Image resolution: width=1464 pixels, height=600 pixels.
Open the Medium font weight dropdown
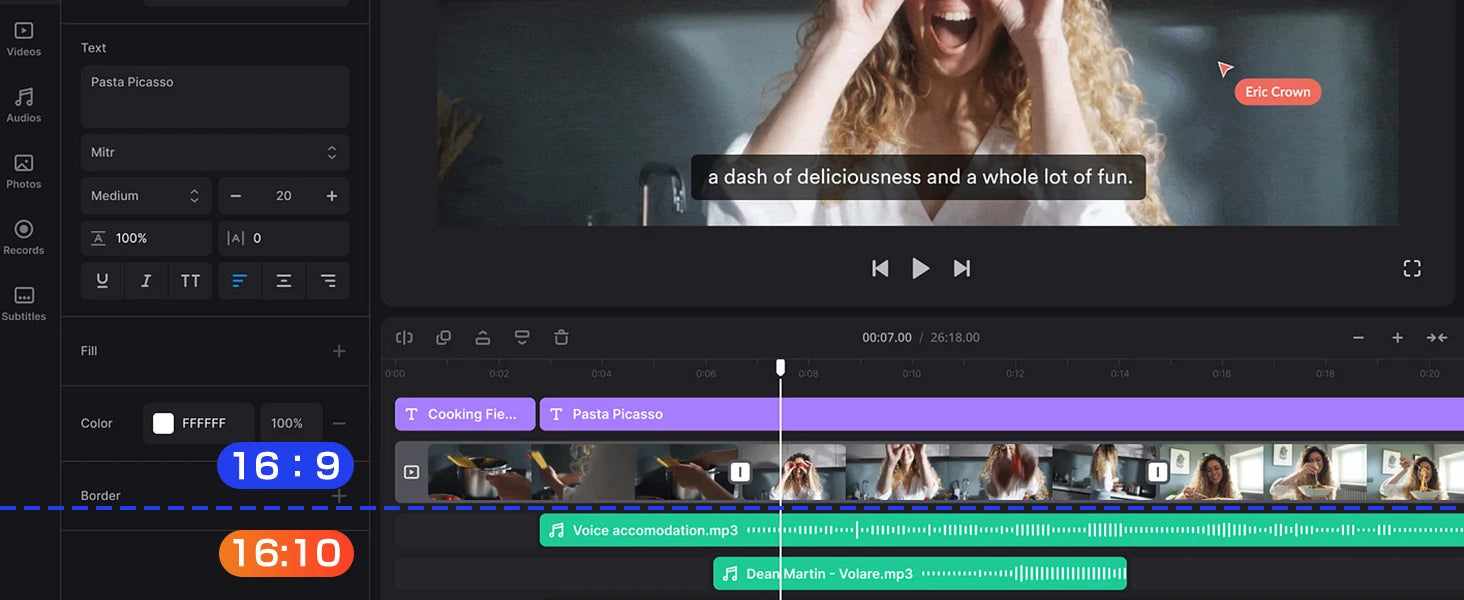coord(146,196)
